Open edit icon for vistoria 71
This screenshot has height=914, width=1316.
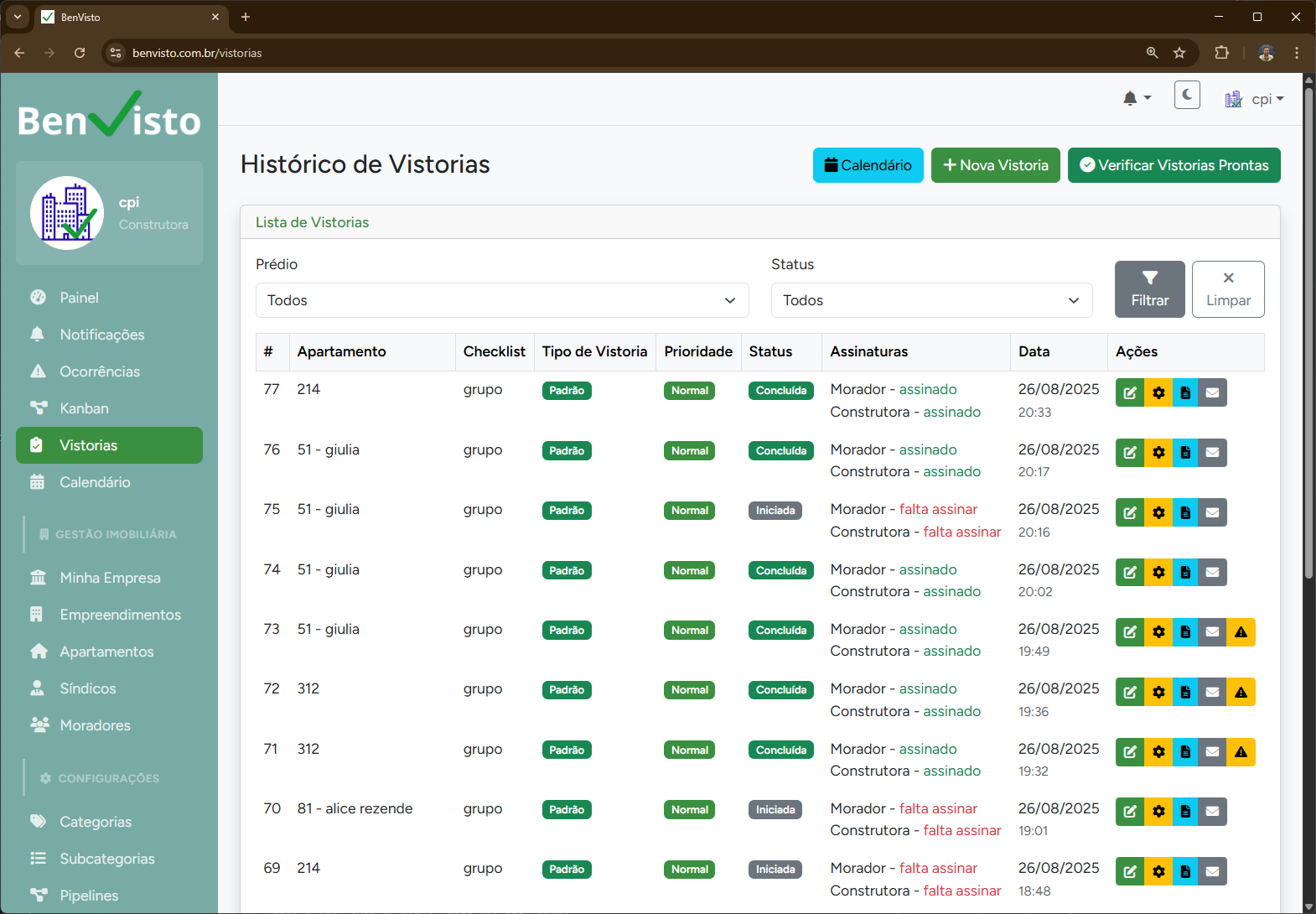coord(1130,752)
